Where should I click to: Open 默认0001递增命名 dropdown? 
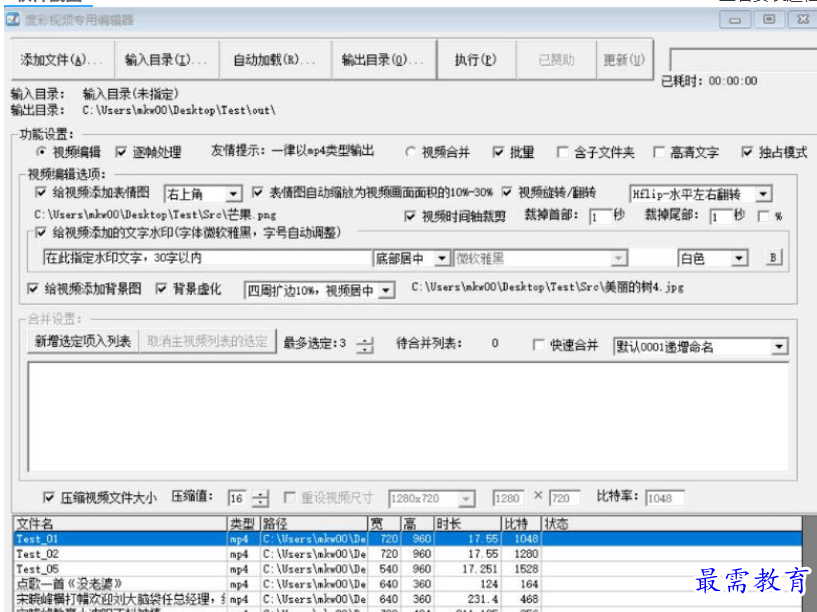tap(701, 347)
